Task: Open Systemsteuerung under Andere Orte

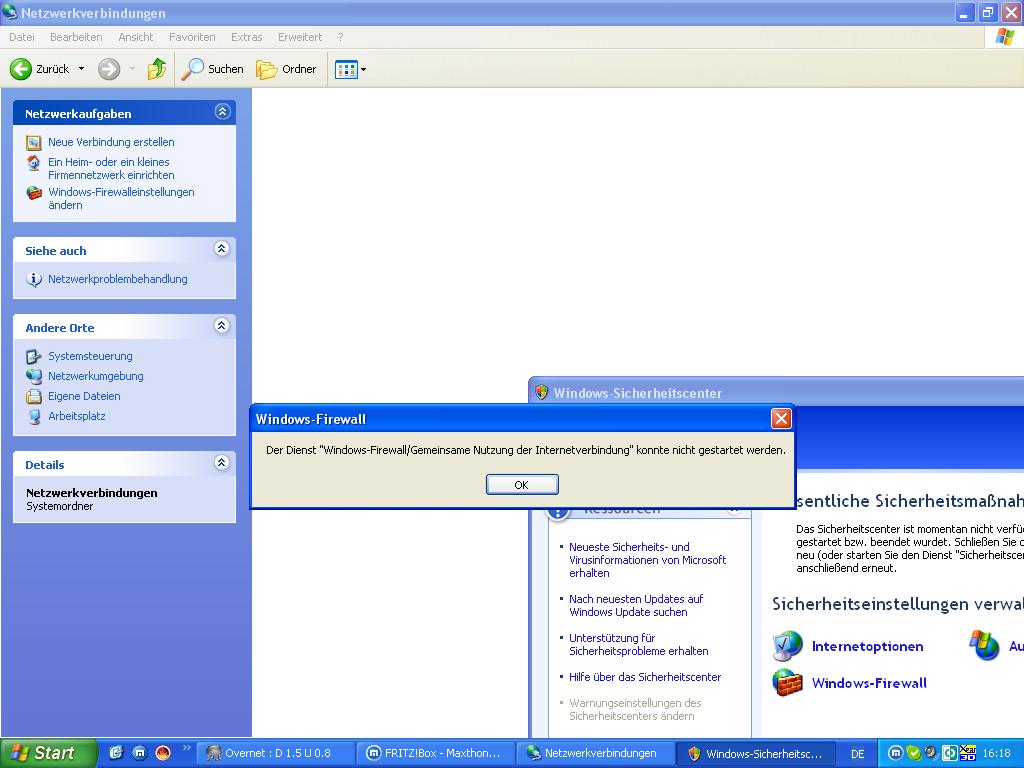Action: (x=90, y=356)
